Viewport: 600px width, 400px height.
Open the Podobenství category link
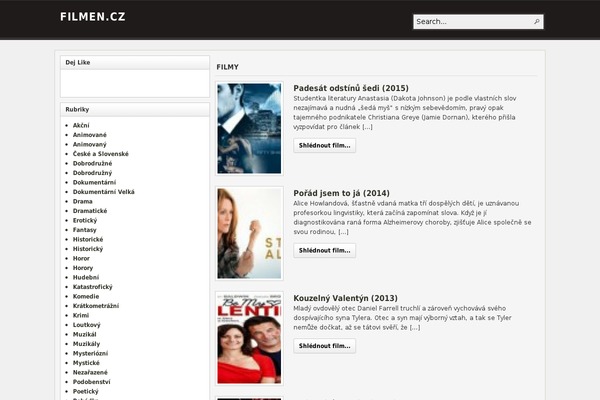(x=91, y=382)
